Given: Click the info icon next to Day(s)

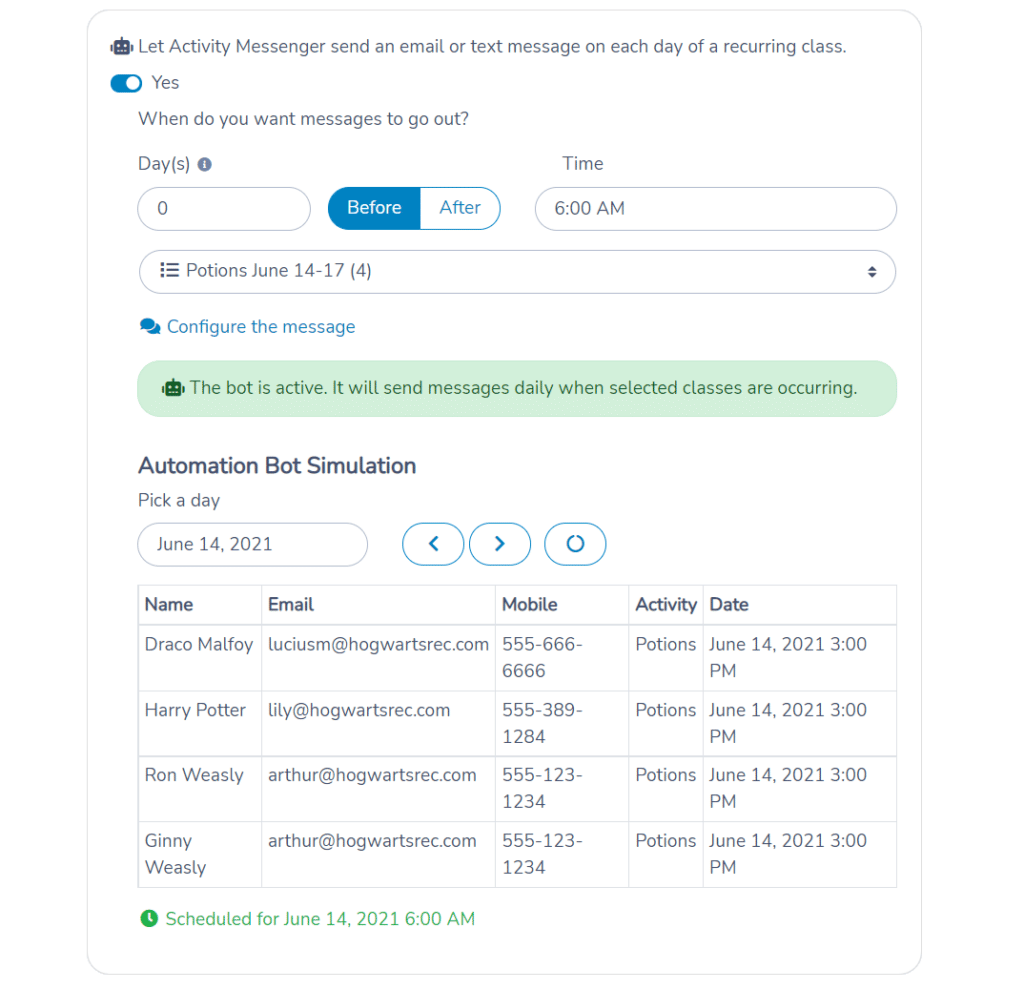Looking at the screenshot, I should coord(205,164).
